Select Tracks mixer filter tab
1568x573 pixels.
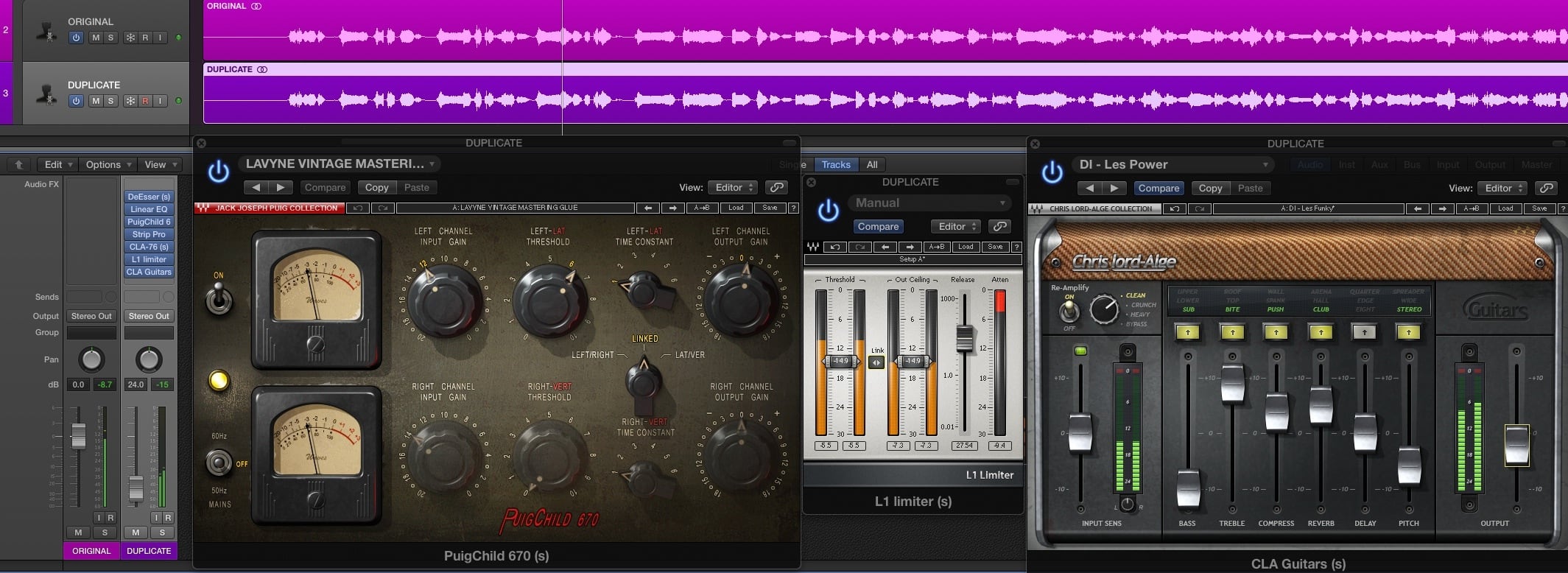[x=836, y=164]
